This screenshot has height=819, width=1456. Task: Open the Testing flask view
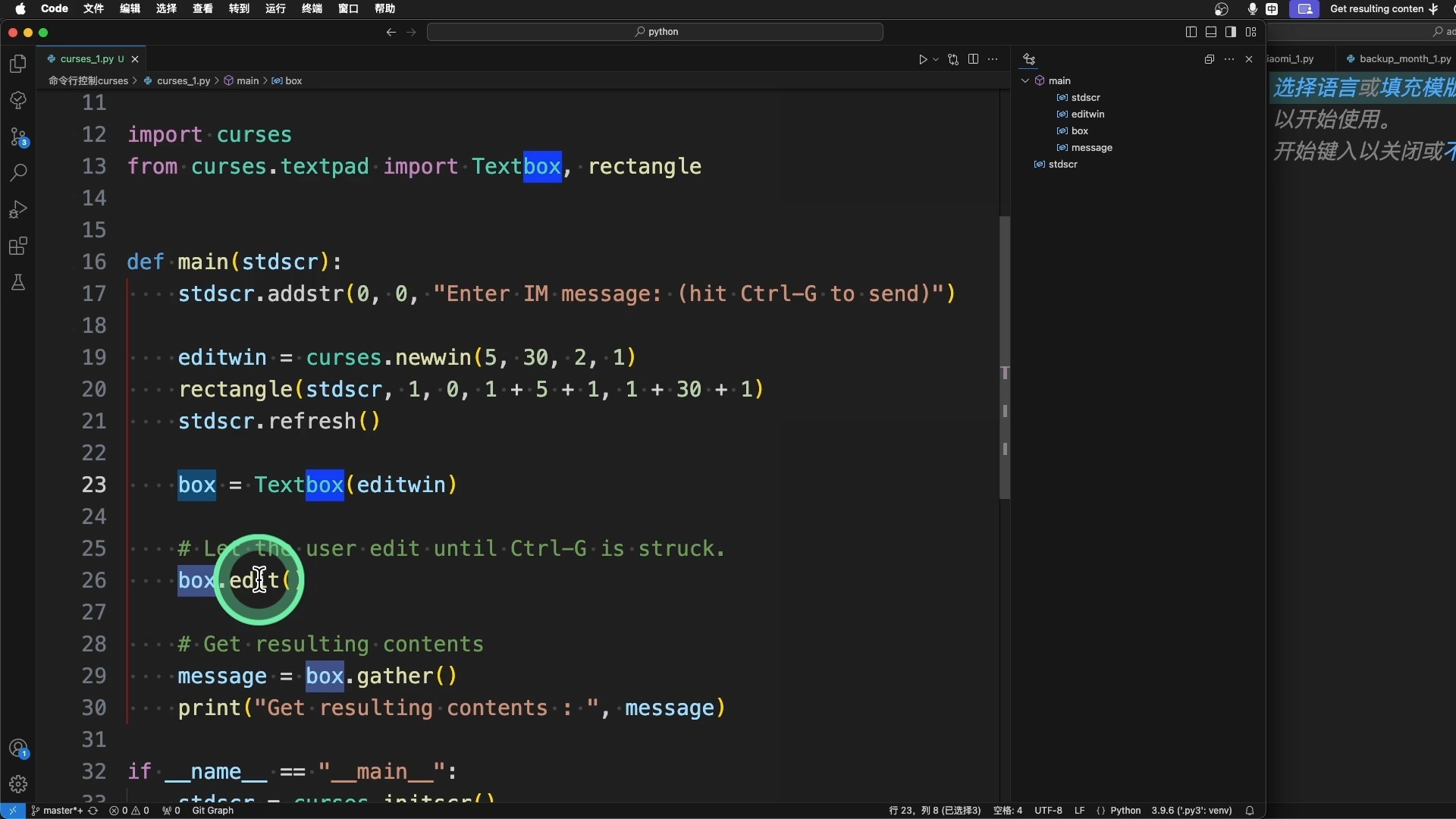point(18,282)
